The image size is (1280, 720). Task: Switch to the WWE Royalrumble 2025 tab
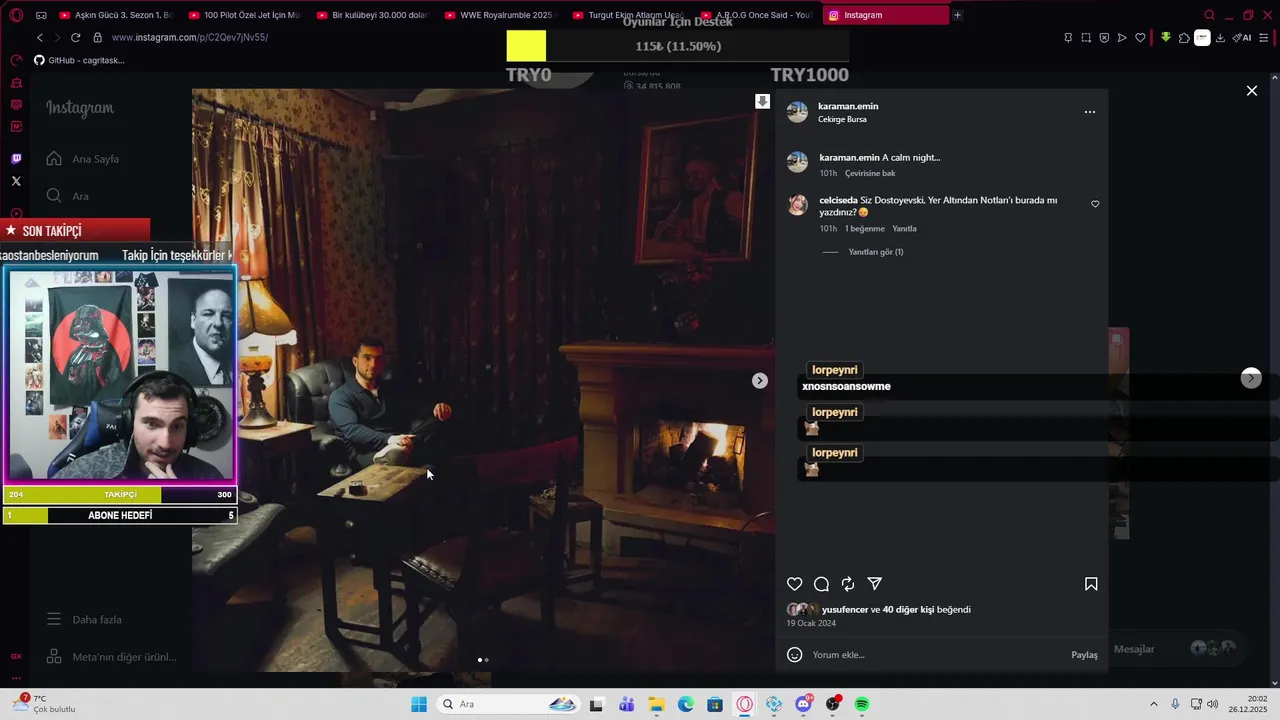[x=500, y=15]
